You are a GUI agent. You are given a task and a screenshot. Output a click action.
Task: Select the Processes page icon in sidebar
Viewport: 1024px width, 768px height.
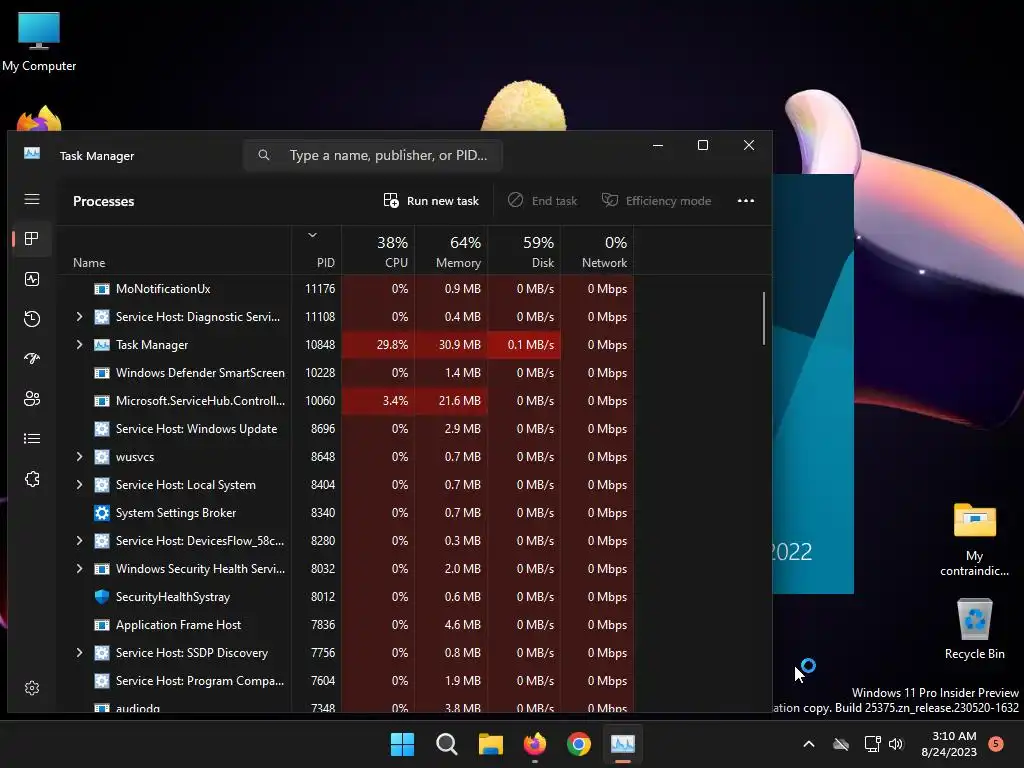[32, 238]
